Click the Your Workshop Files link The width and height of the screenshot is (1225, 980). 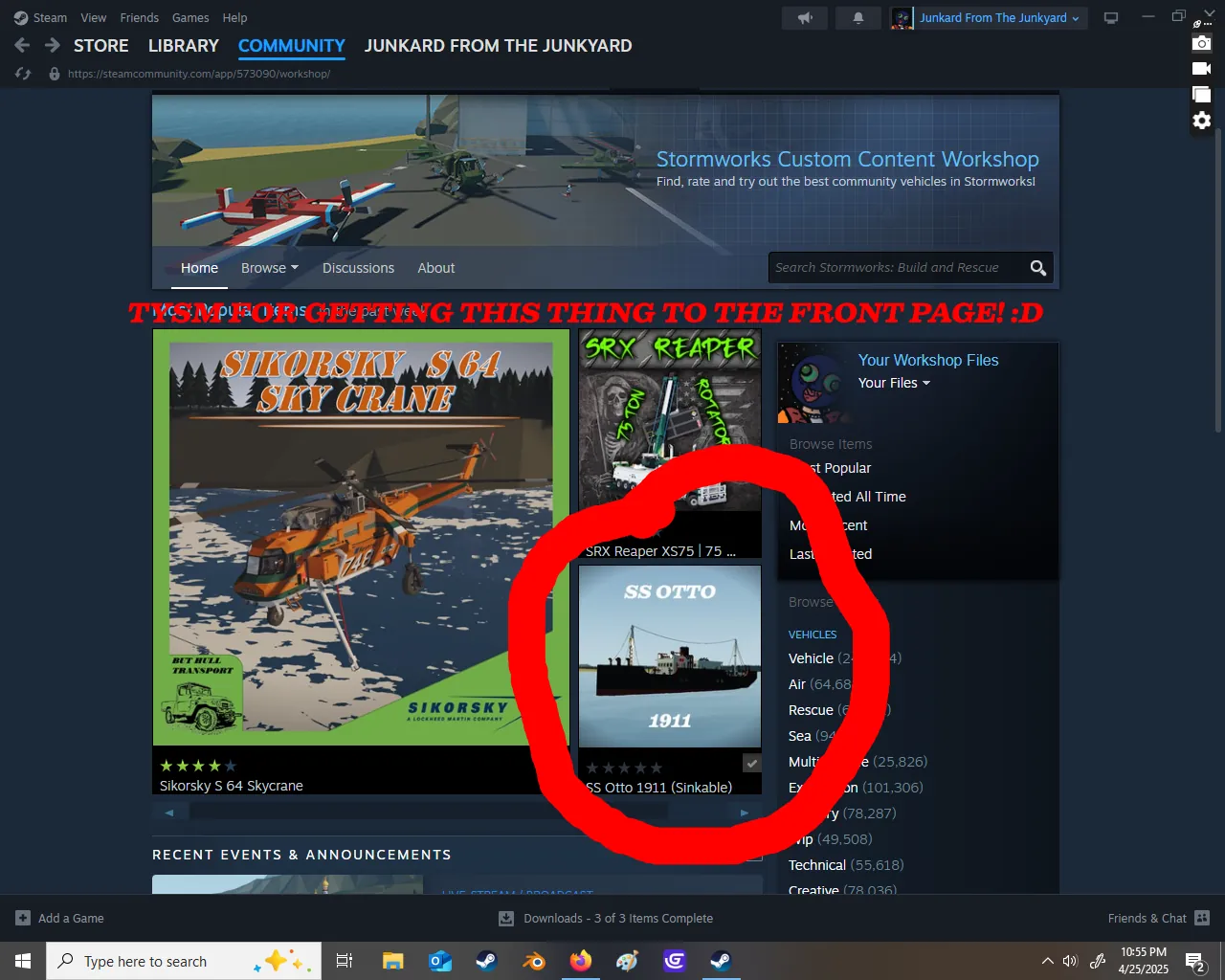pos(927,360)
